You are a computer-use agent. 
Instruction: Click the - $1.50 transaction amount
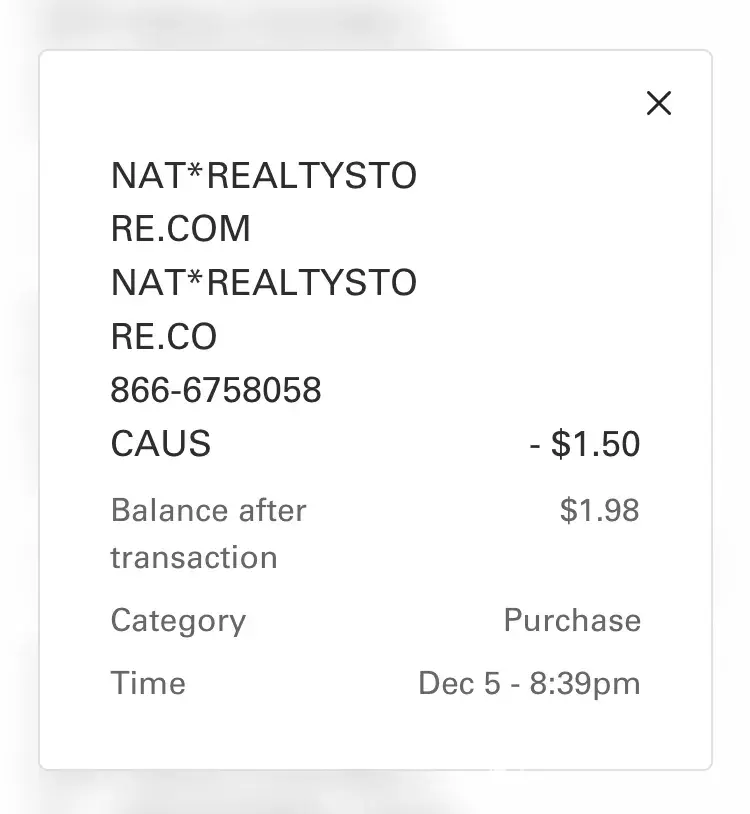click(x=585, y=444)
